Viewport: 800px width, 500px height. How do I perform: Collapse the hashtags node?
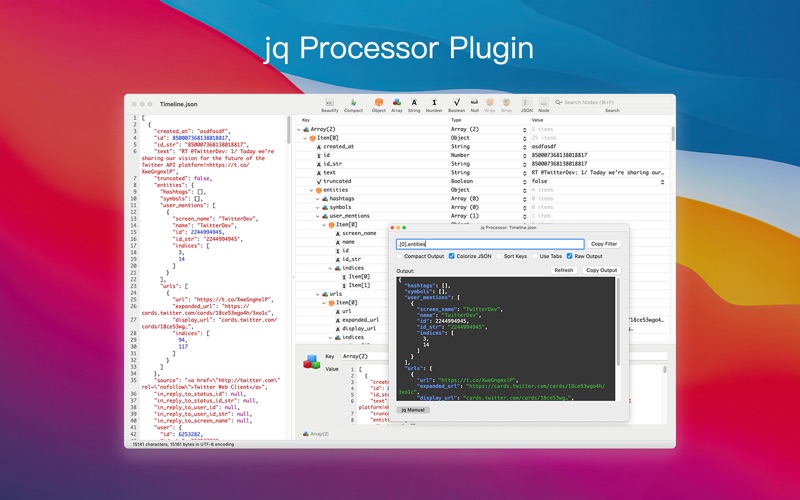click(x=317, y=198)
